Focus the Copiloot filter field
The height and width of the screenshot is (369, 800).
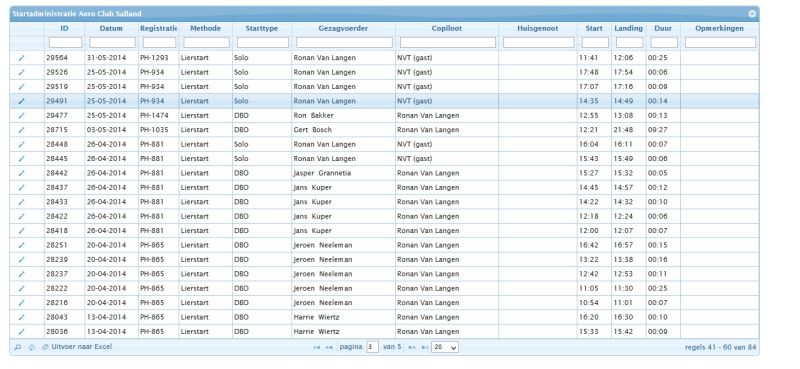pyautogui.click(x=448, y=42)
